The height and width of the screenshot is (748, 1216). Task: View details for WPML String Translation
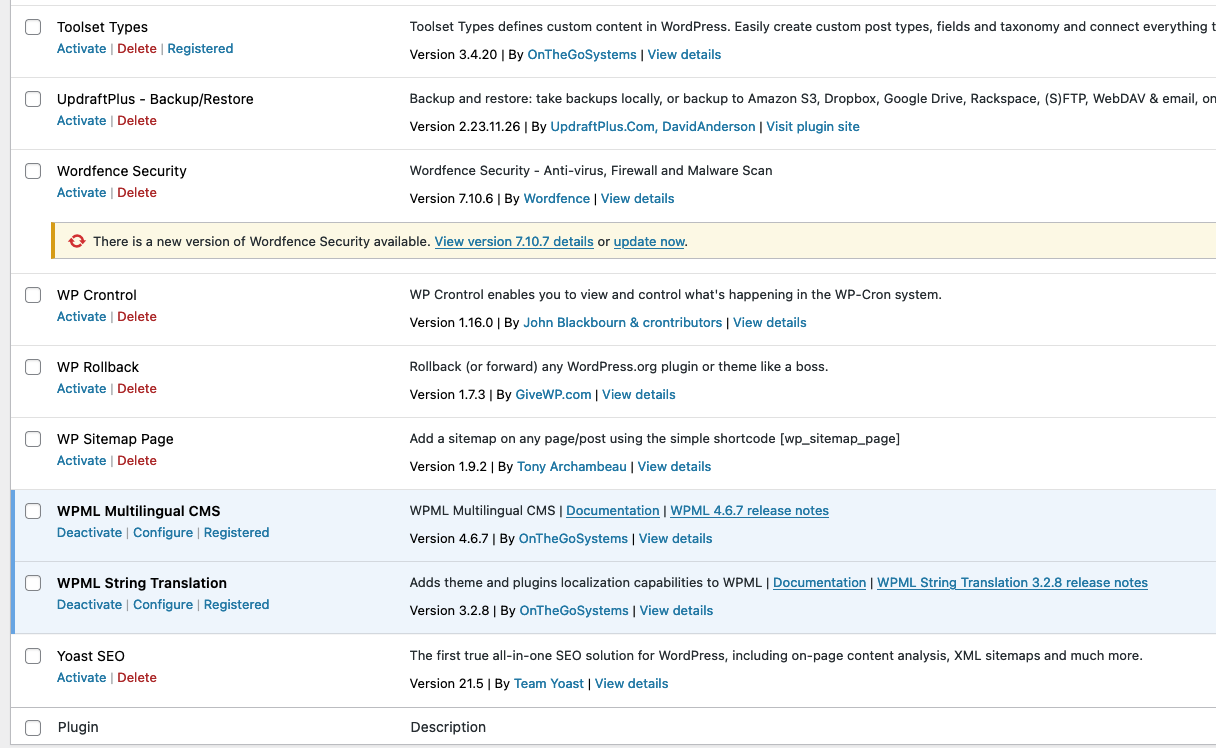point(677,610)
